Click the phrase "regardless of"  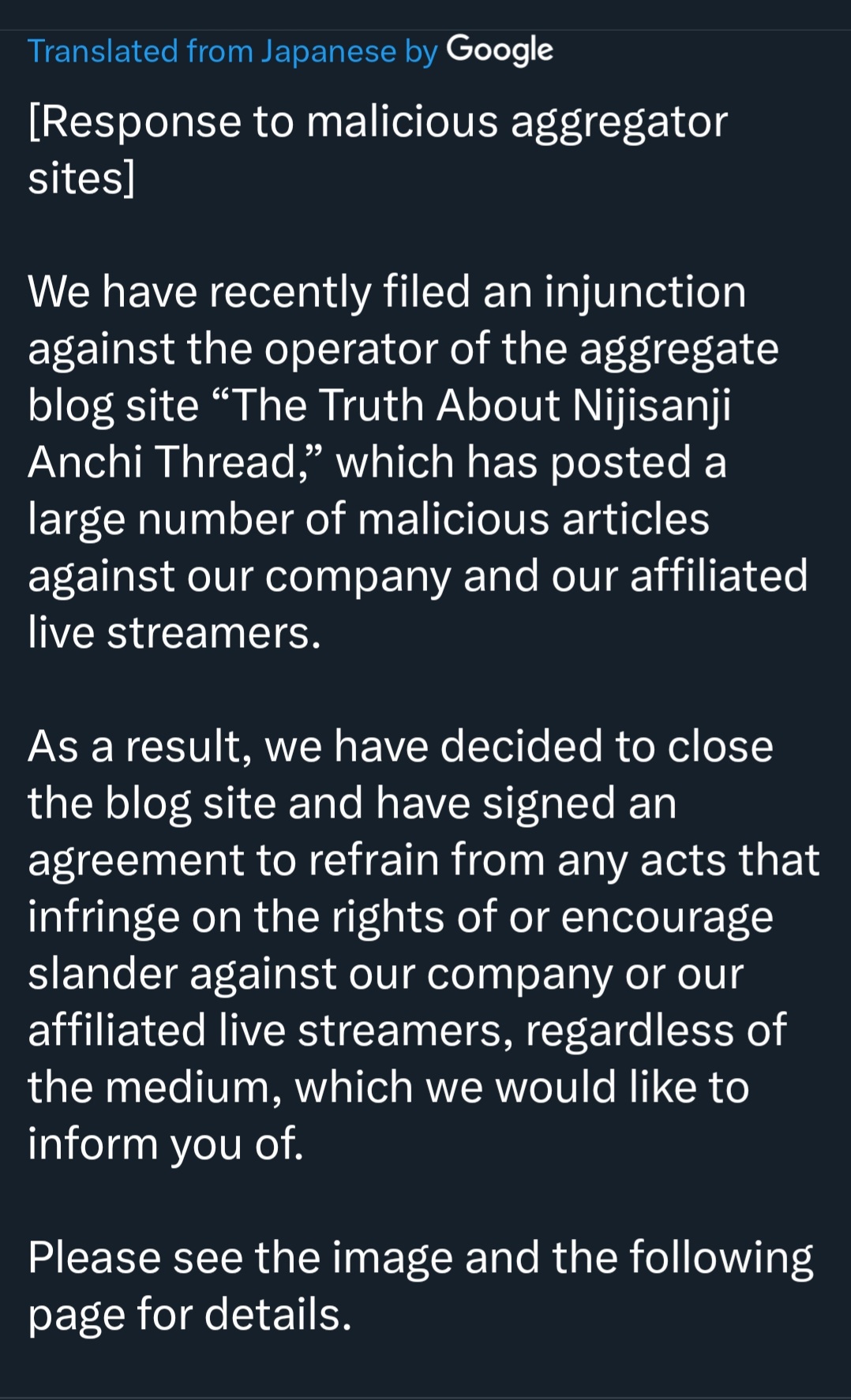point(656,1031)
